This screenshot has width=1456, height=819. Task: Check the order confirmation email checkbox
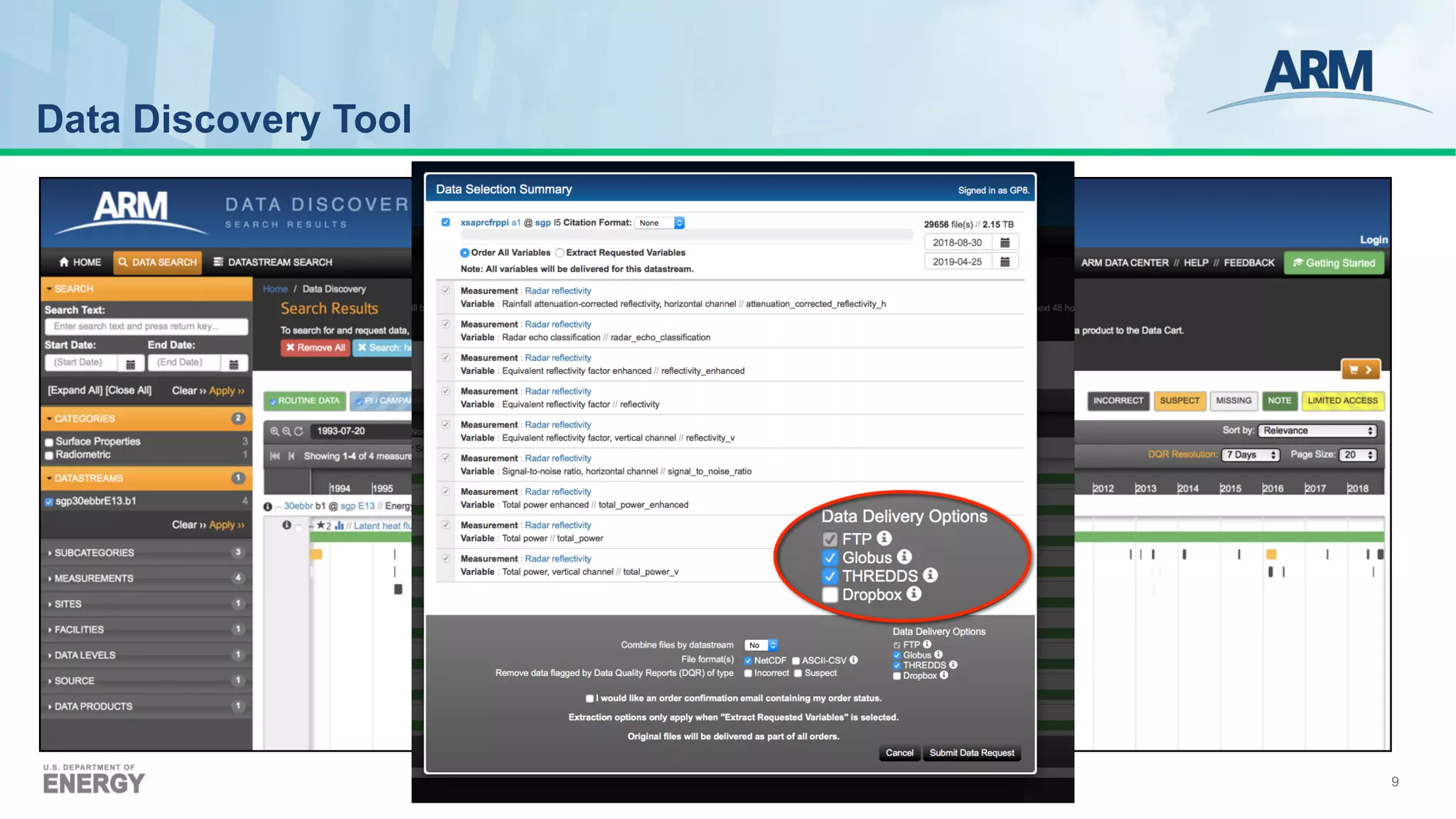(x=589, y=699)
